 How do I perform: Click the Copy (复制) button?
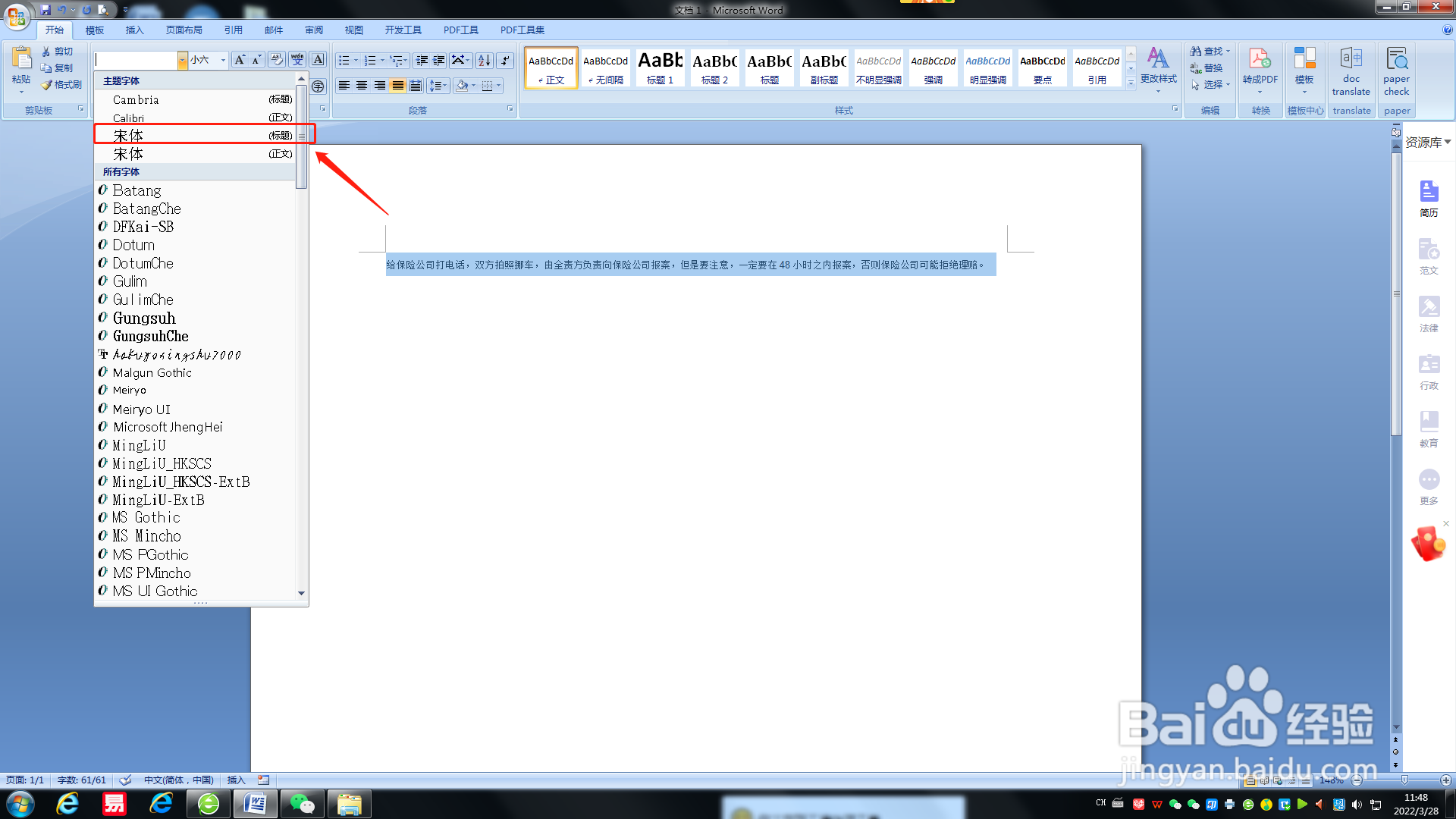[58, 67]
